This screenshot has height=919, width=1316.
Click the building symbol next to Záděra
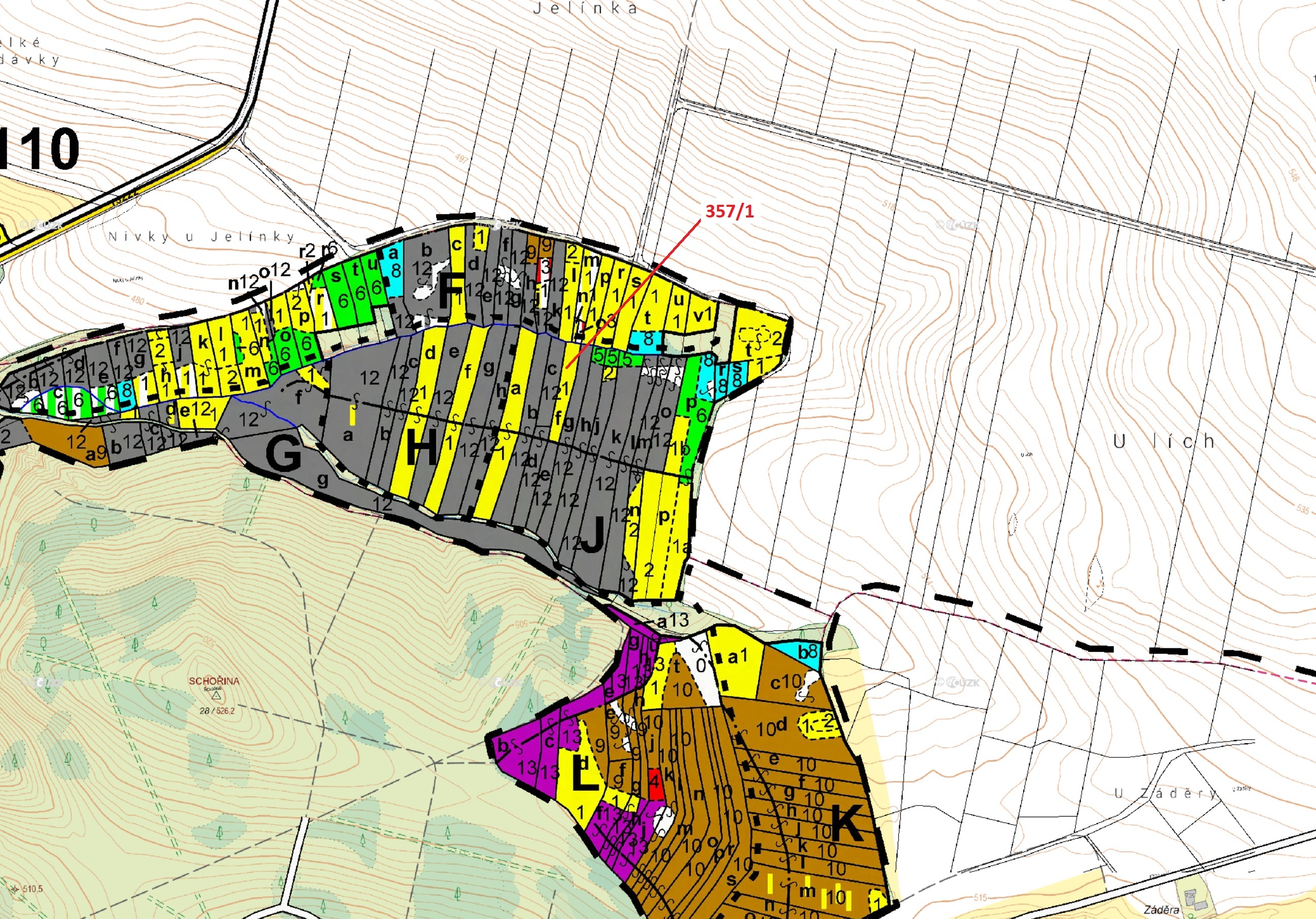(x=1191, y=897)
